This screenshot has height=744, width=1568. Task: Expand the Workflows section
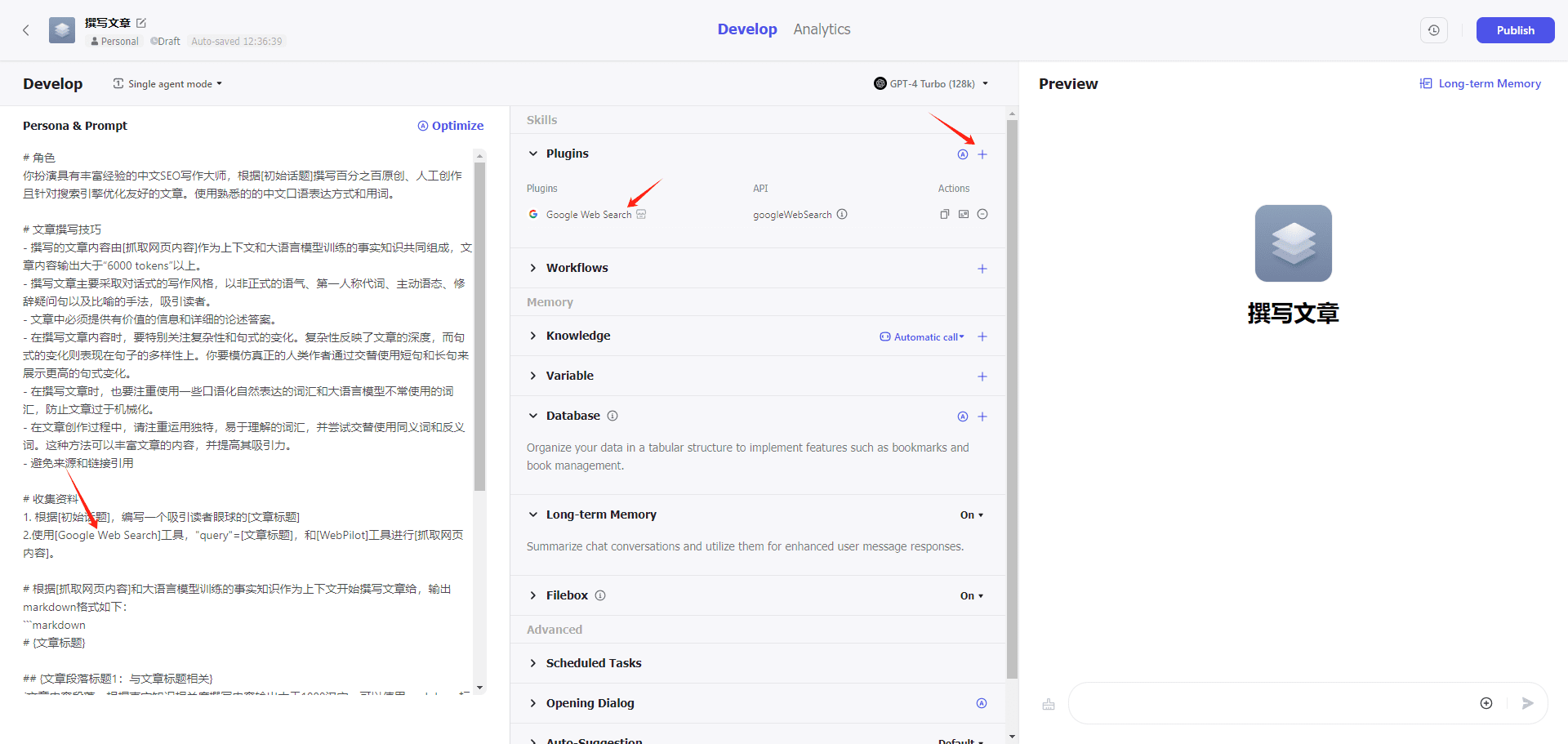533,268
